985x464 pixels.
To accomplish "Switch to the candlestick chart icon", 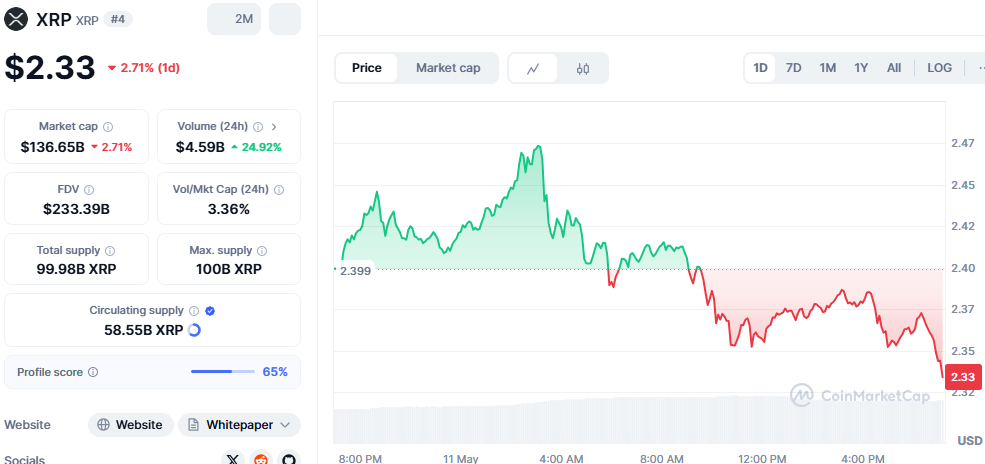I will click(x=583, y=68).
